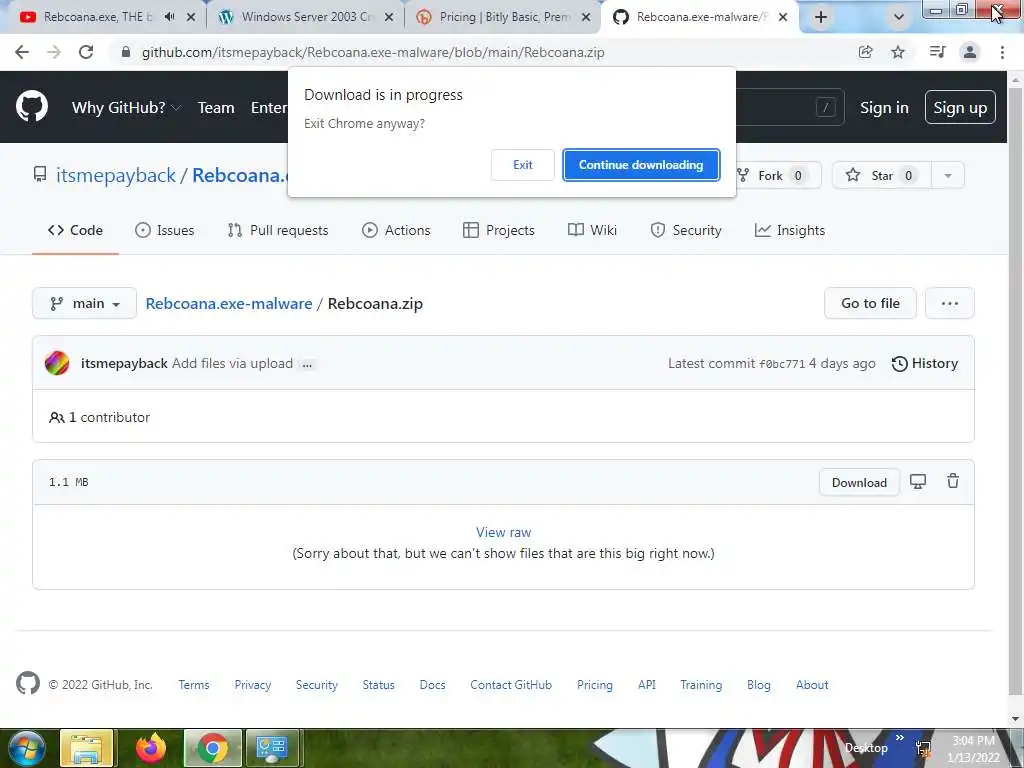
Task: Click the footer GitHub logo
Action: coord(27,684)
